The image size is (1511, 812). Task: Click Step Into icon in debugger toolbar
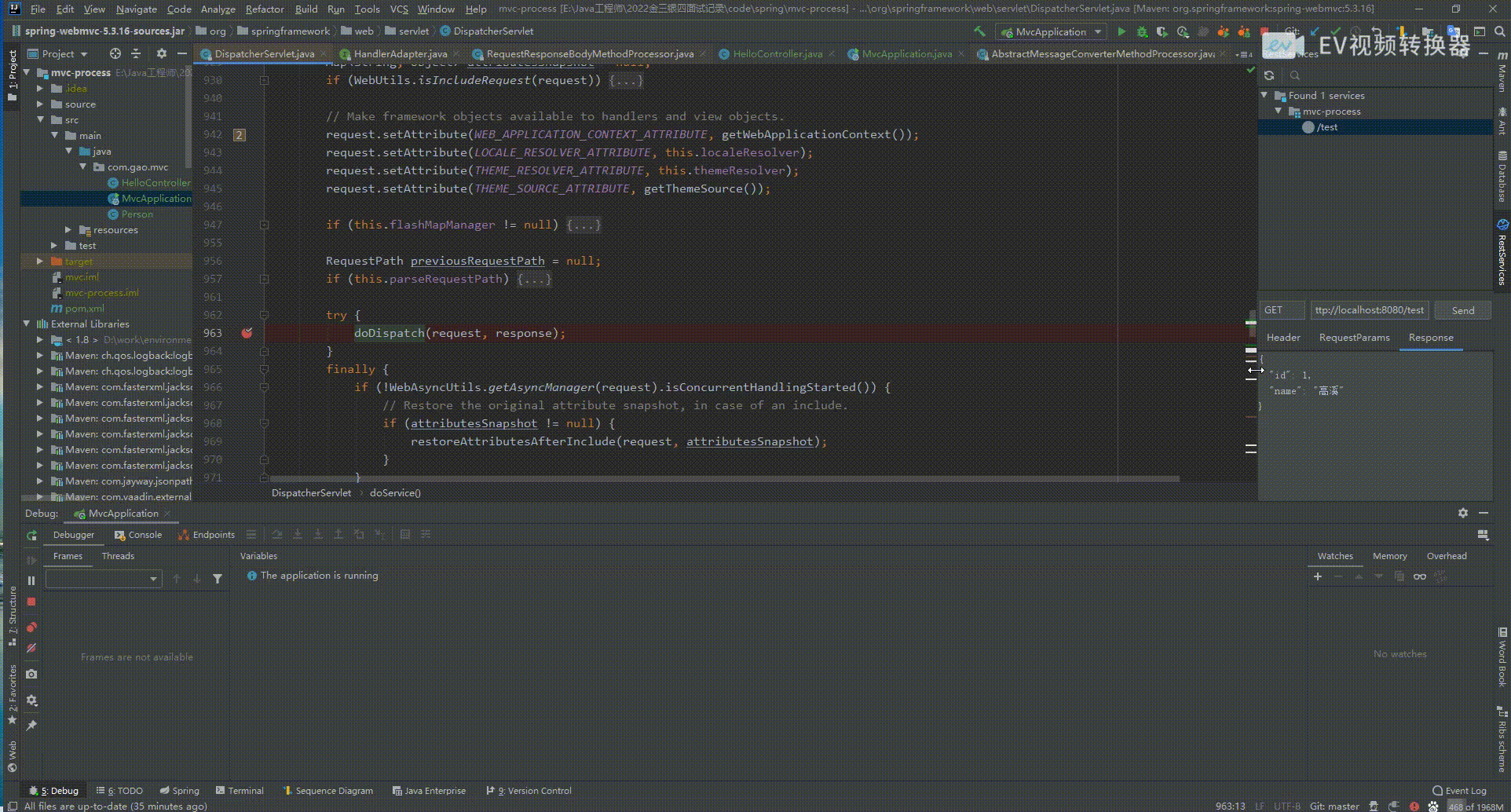pos(298,534)
